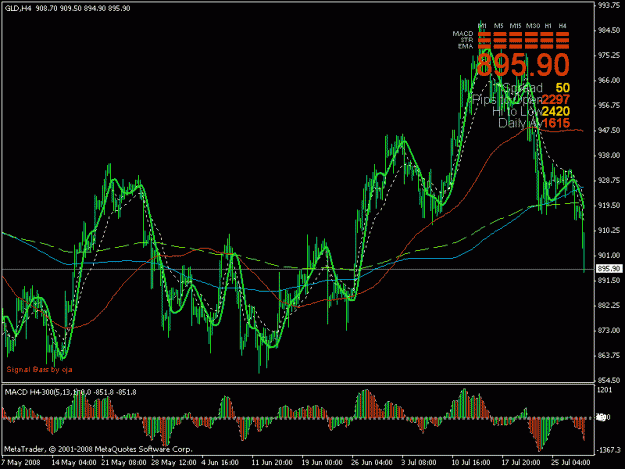This screenshot has height=469, width=625.
Task: Click the 7 May 2008 date label
Action: coord(20,462)
